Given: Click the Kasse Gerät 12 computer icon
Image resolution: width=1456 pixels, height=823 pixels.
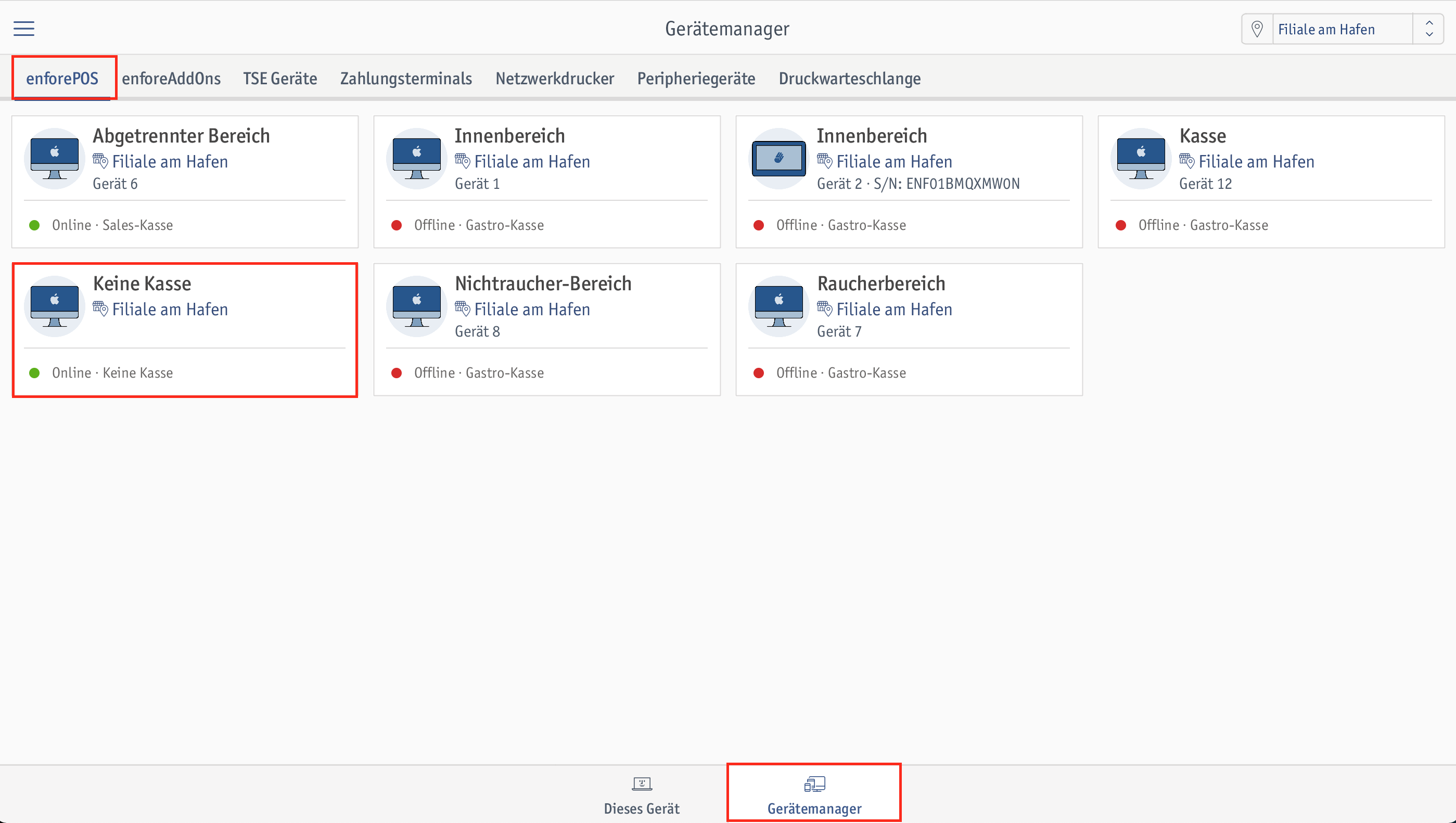Looking at the screenshot, I should (x=1141, y=158).
